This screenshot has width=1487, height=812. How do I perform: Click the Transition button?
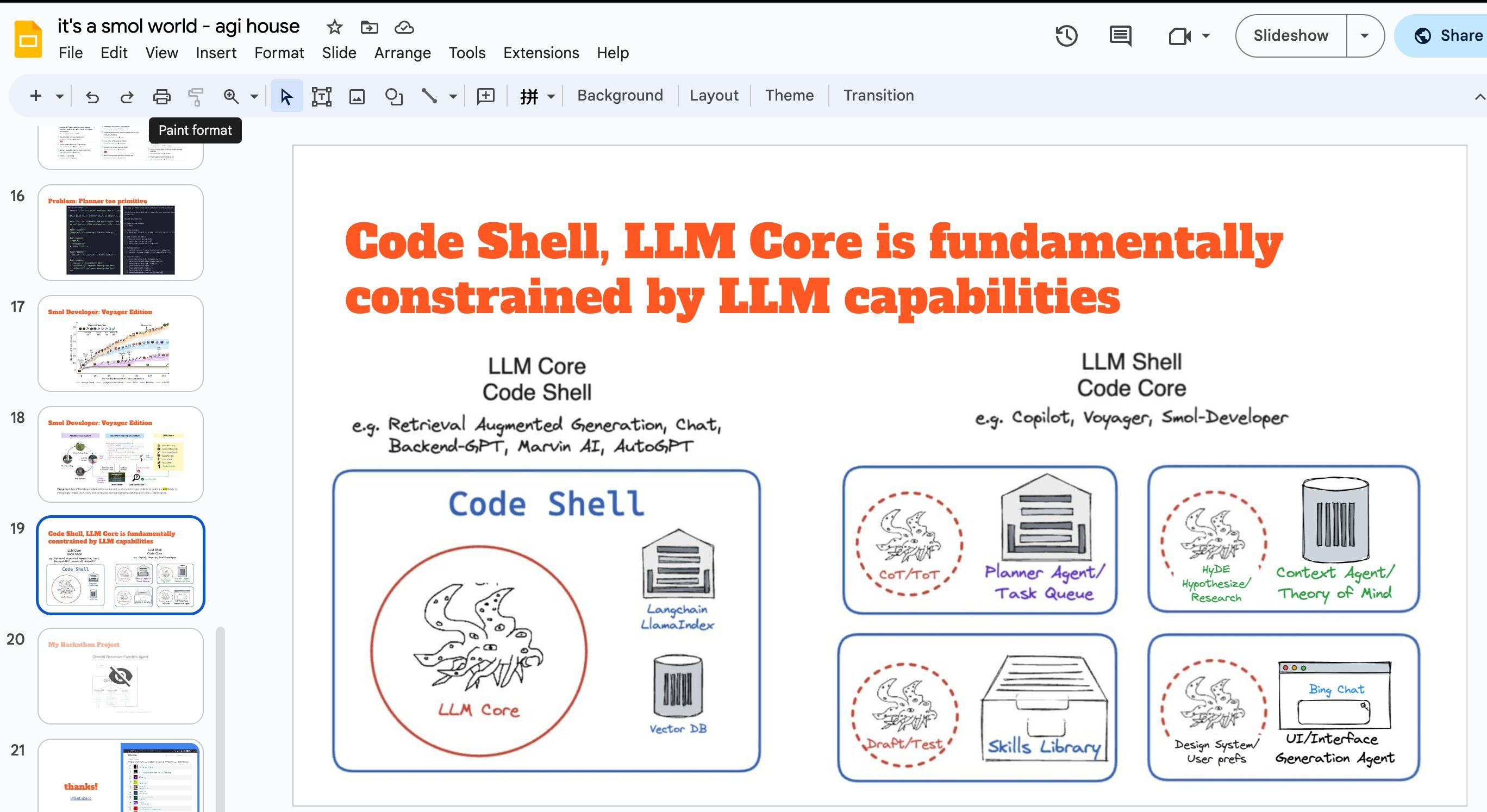point(878,95)
